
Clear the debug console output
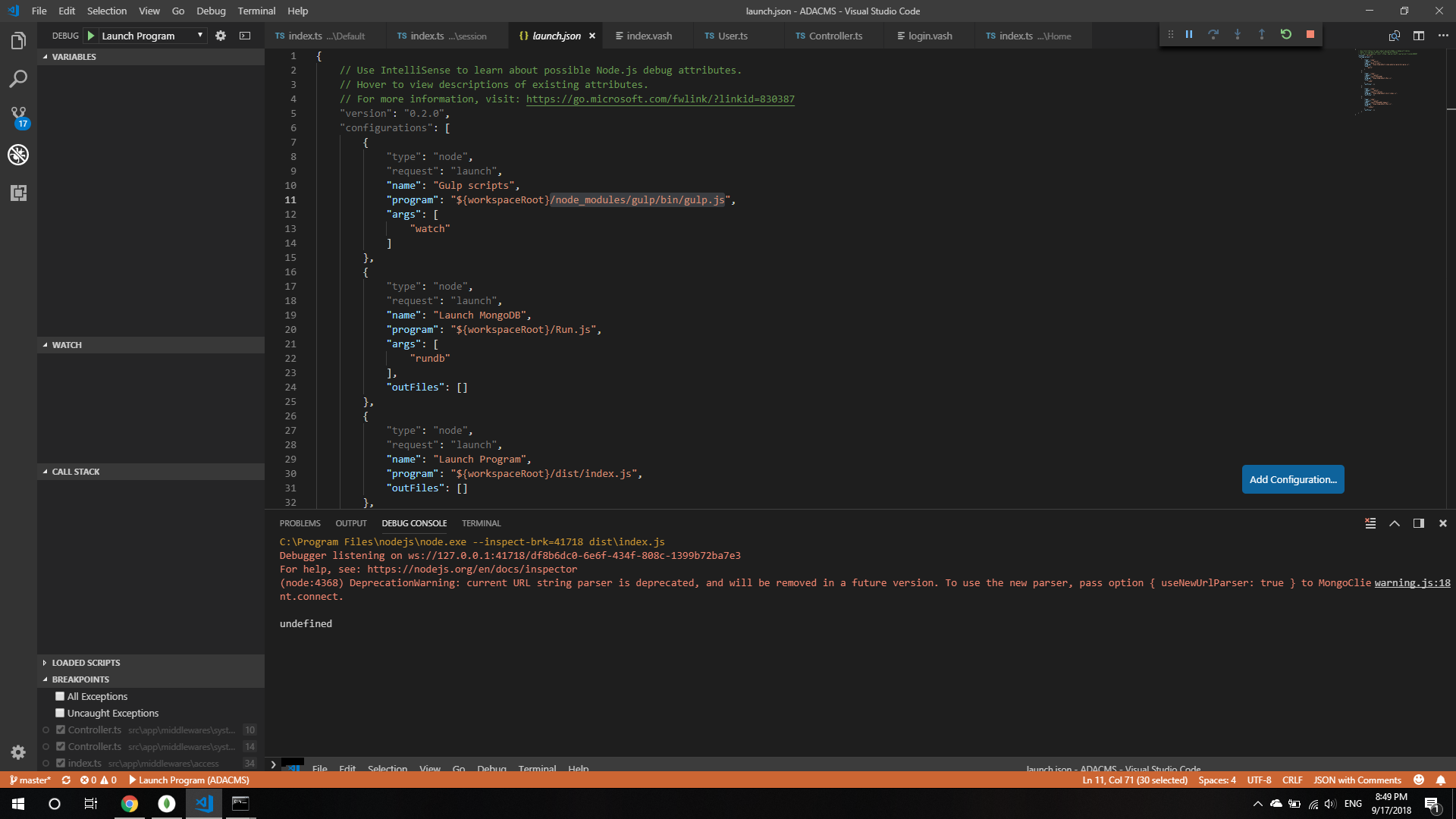1370,523
